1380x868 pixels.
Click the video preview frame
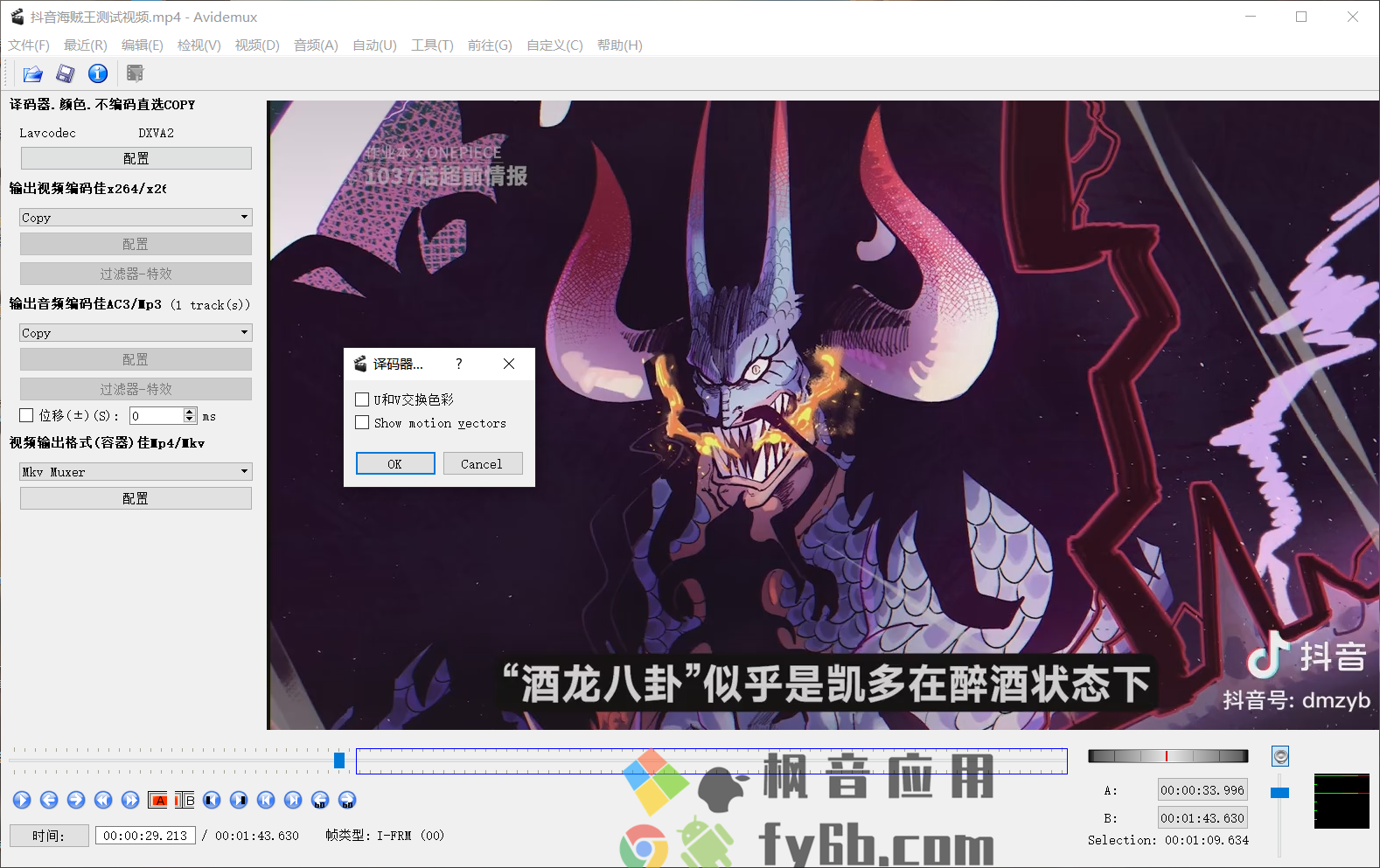click(823, 415)
